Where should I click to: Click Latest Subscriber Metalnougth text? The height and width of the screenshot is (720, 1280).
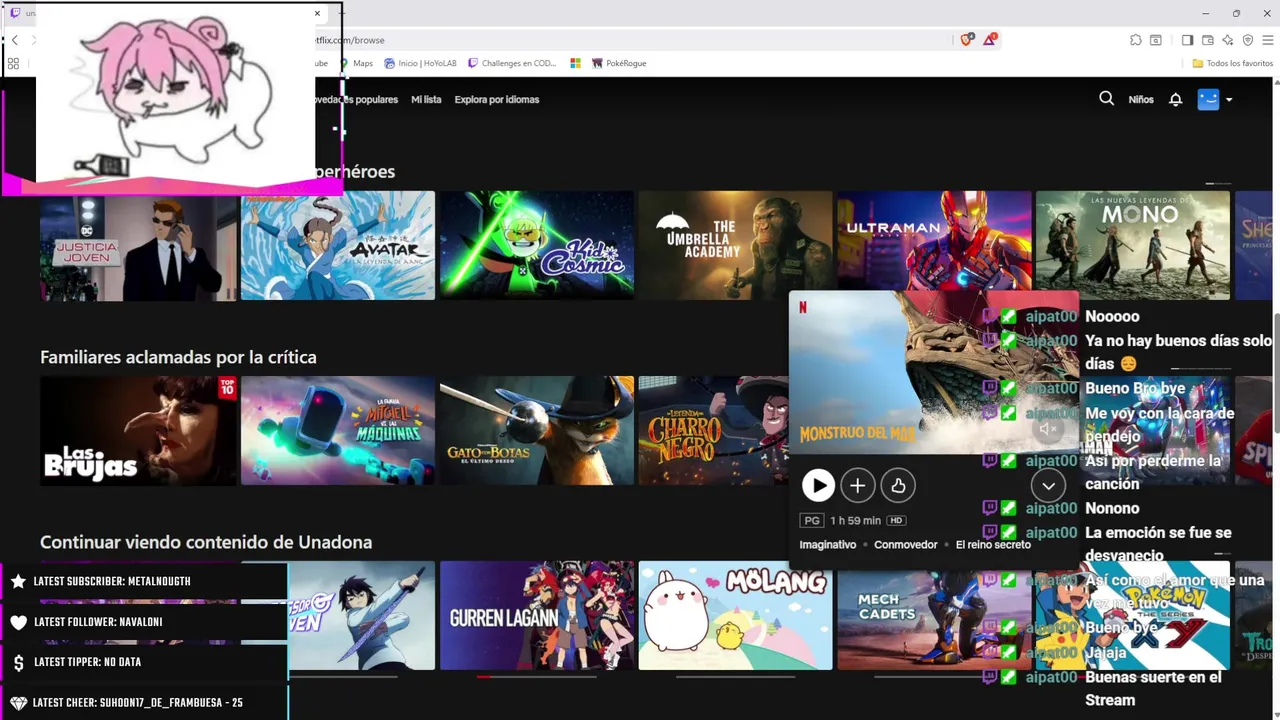pyautogui.click(x=112, y=581)
